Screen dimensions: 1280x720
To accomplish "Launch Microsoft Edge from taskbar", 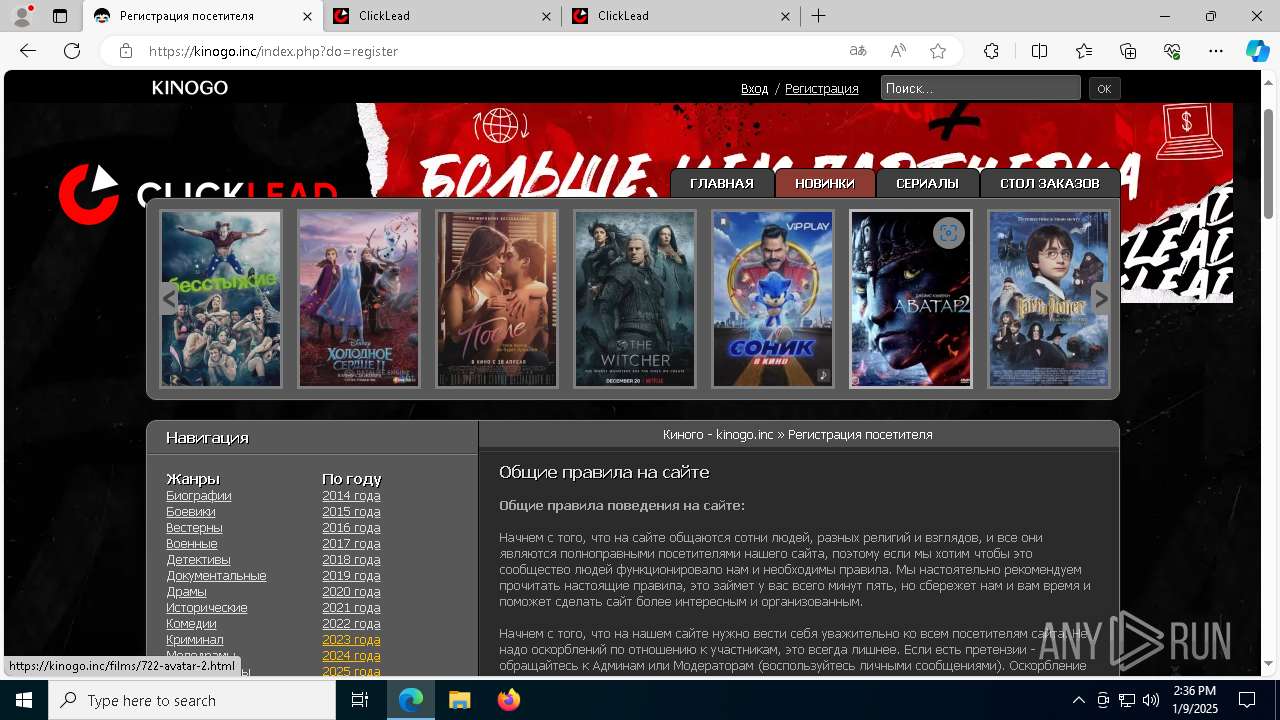I will pyautogui.click(x=411, y=700).
